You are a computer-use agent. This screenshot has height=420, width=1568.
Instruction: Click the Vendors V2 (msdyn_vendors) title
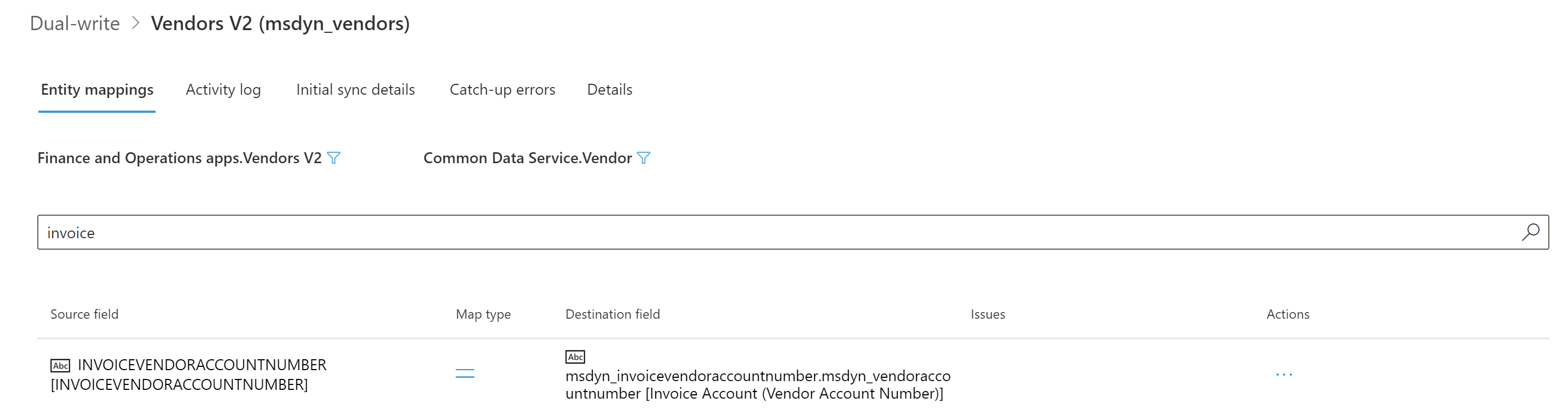point(281,24)
